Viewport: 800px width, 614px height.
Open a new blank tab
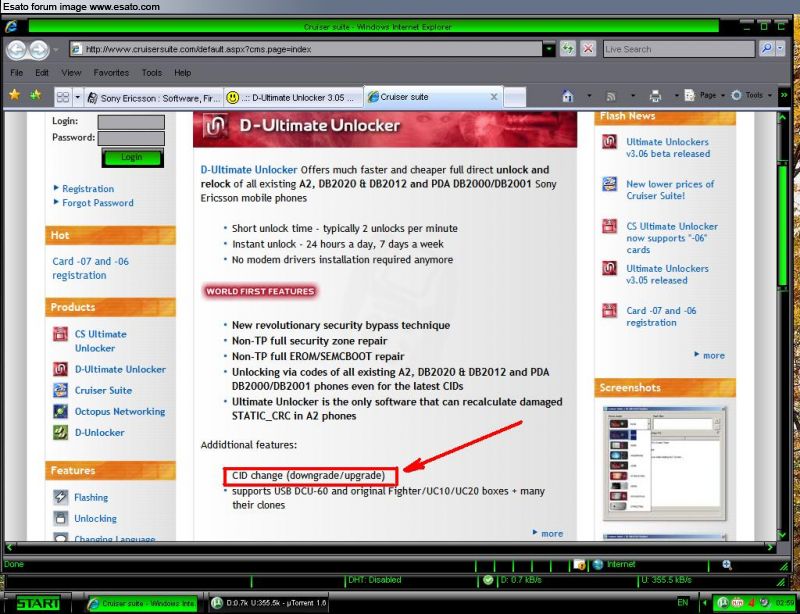tap(514, 97)
